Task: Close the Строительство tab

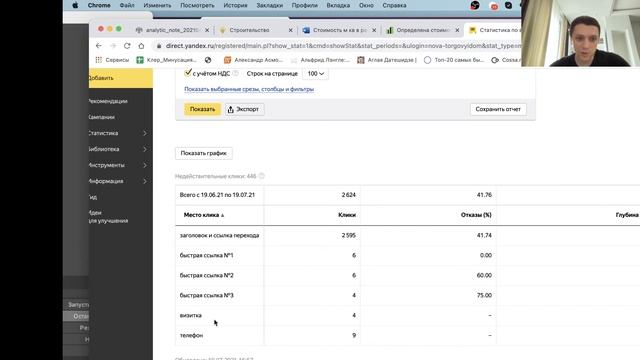Action: [x=291, y=30]
